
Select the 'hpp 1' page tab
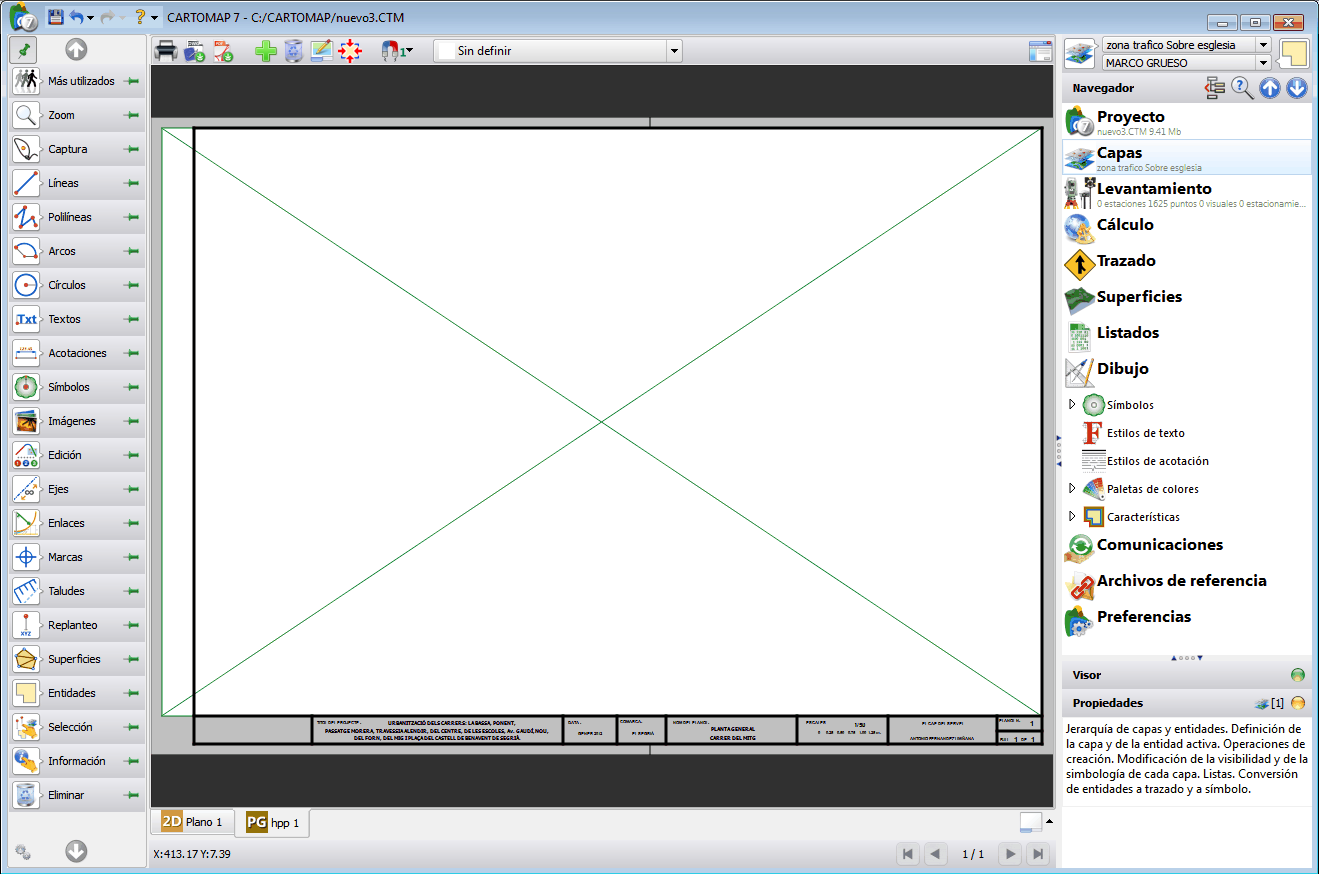pyautogui.click(x=273, y=823)
